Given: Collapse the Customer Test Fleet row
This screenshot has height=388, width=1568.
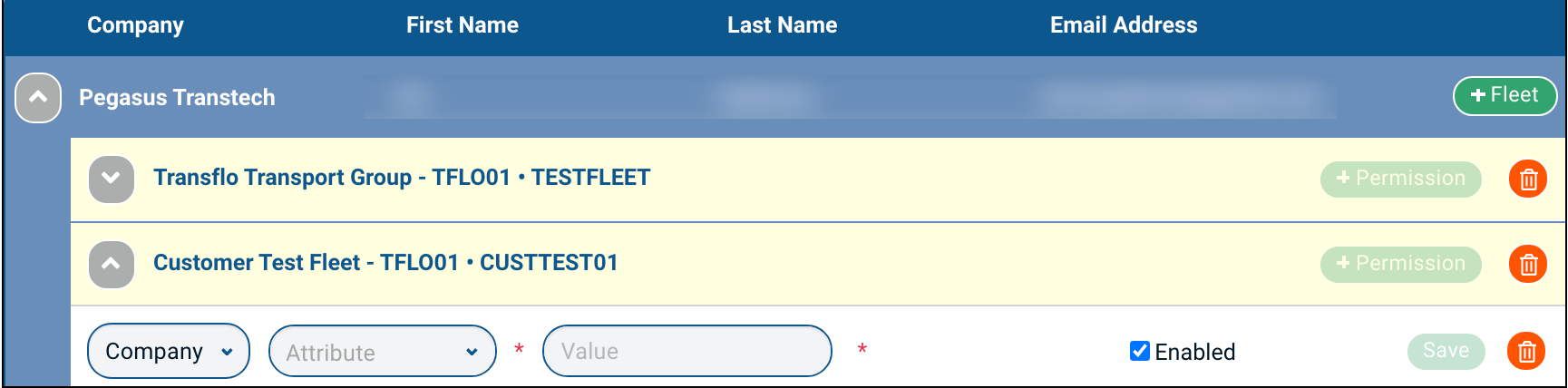Looking at the screenshot, I should tap(112, 264).
